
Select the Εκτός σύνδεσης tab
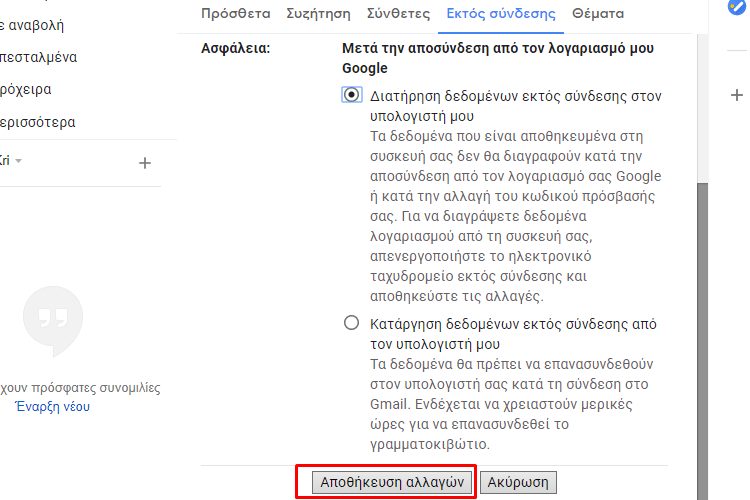pyautogui.click(x=501, y=13)
